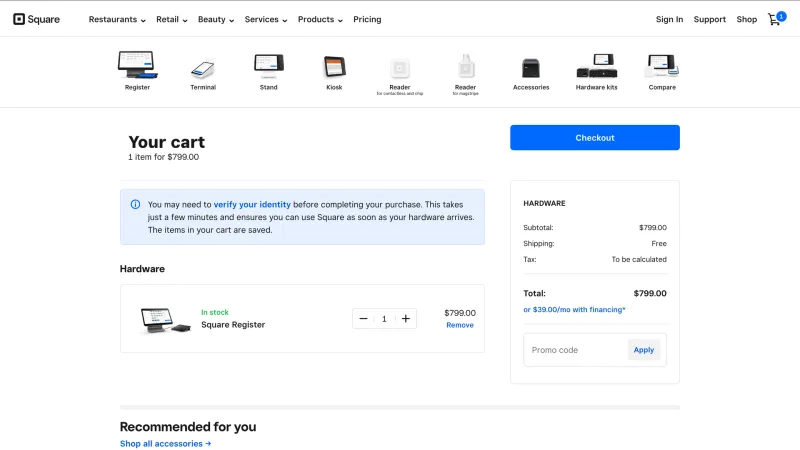This screenshot has width=800, height=450.
Task: Click the Square logo
Action: (x=36, y=19)
